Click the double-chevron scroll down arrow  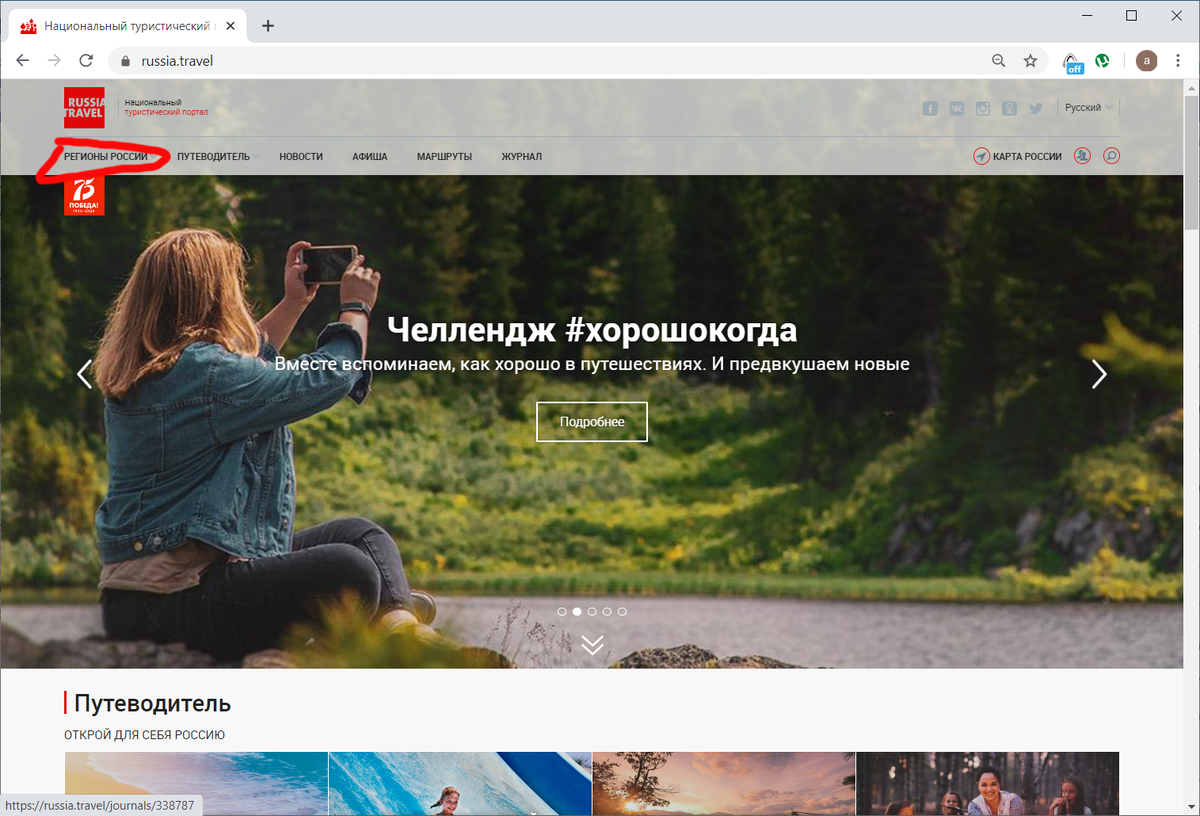pos(592,644)
